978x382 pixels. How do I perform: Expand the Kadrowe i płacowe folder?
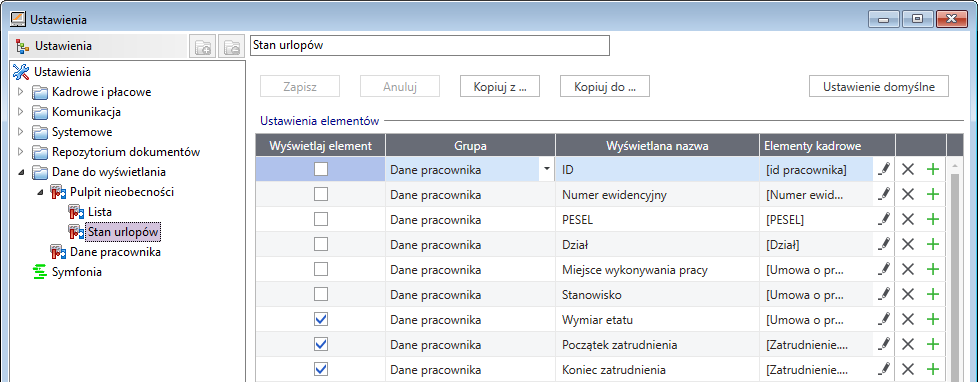(x=21, y=92)
